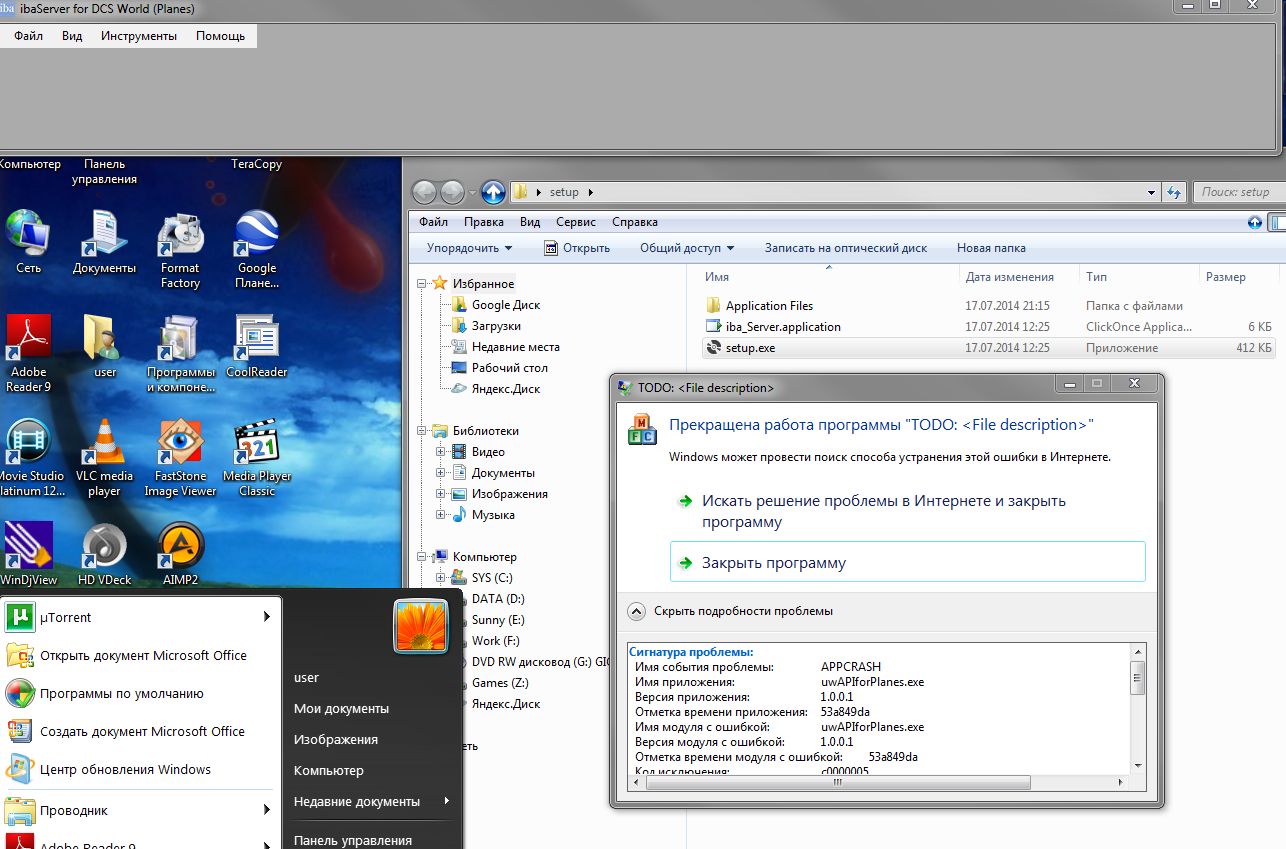Open the HD VDeck desktop shortcut
This screenshot has width=1286, height=849.
[x=104, y=553]
